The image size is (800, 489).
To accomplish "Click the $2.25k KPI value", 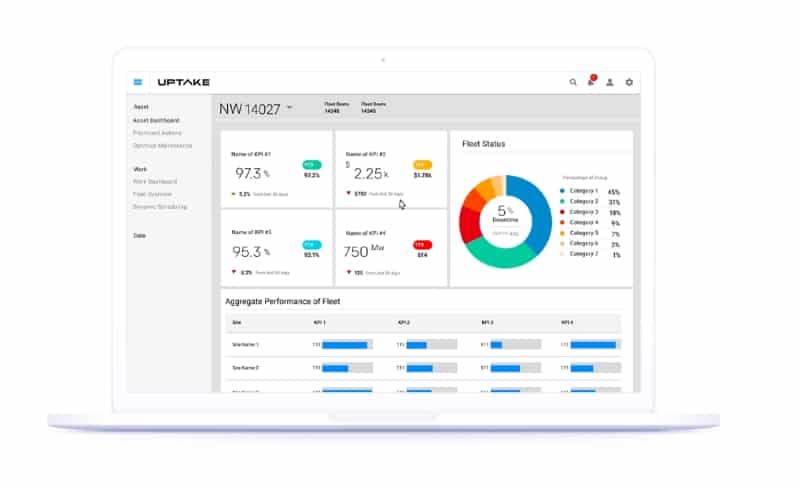I will [367, 173].
